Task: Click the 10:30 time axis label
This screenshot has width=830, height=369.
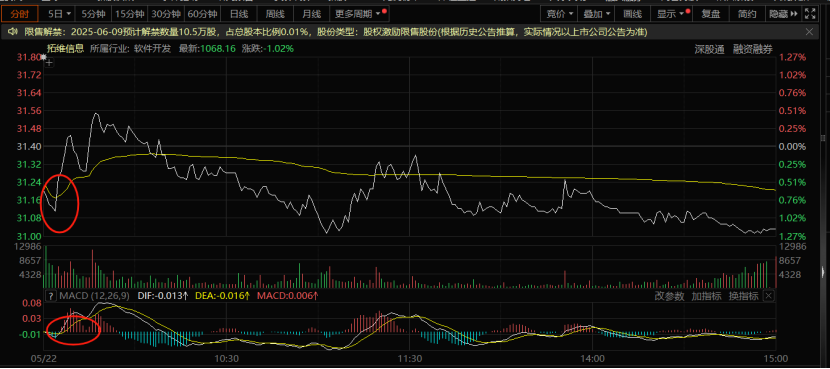Action: 227,358
